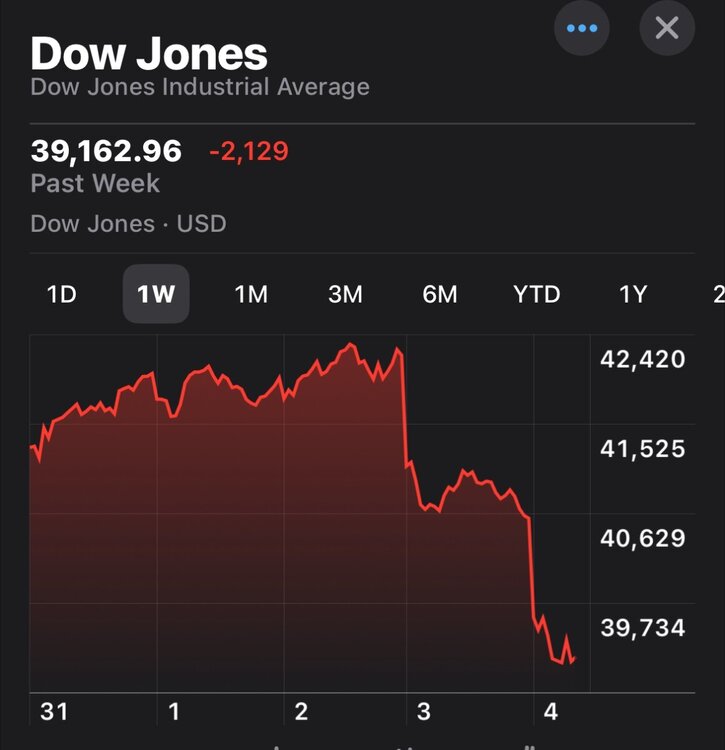This screenshot has height=750, width=725.
Task: Select the 1Y time range tab
Action: tap(633, 294)
